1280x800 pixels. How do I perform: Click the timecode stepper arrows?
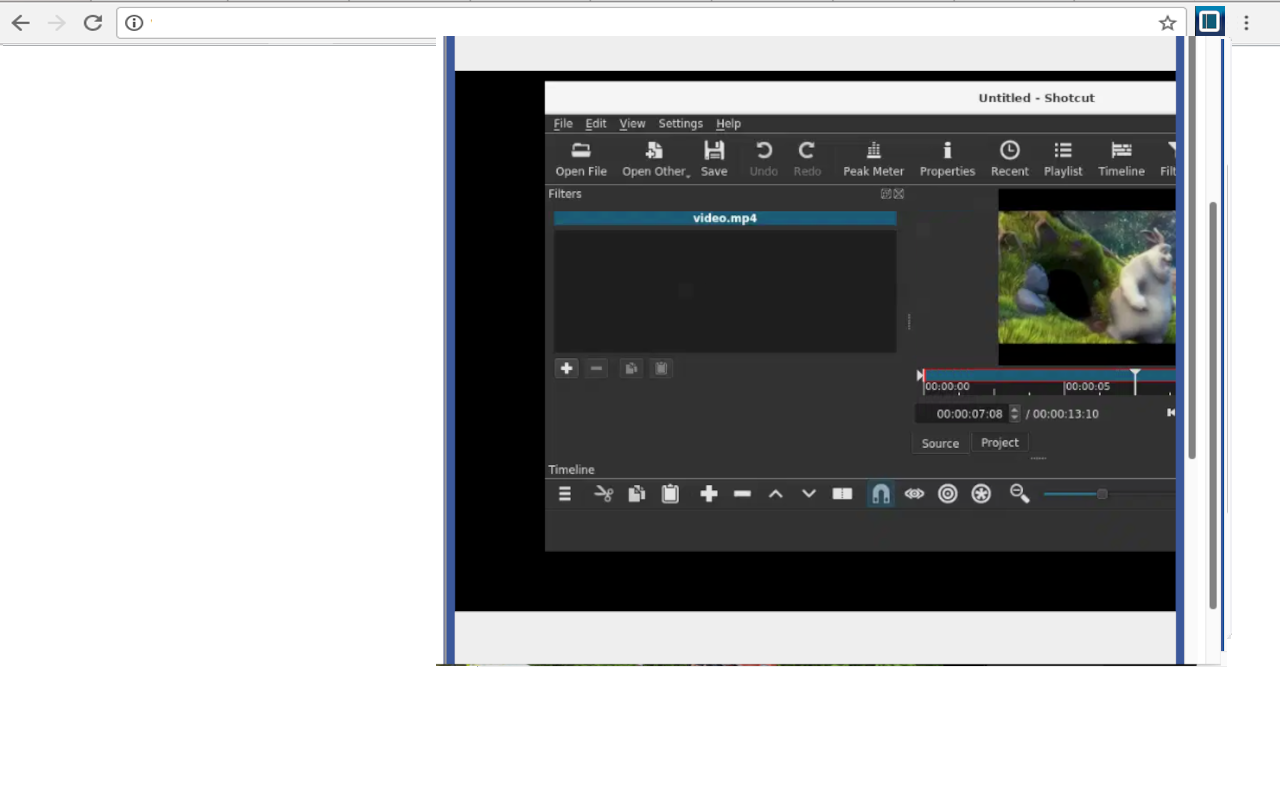[x=1014, y=413]
